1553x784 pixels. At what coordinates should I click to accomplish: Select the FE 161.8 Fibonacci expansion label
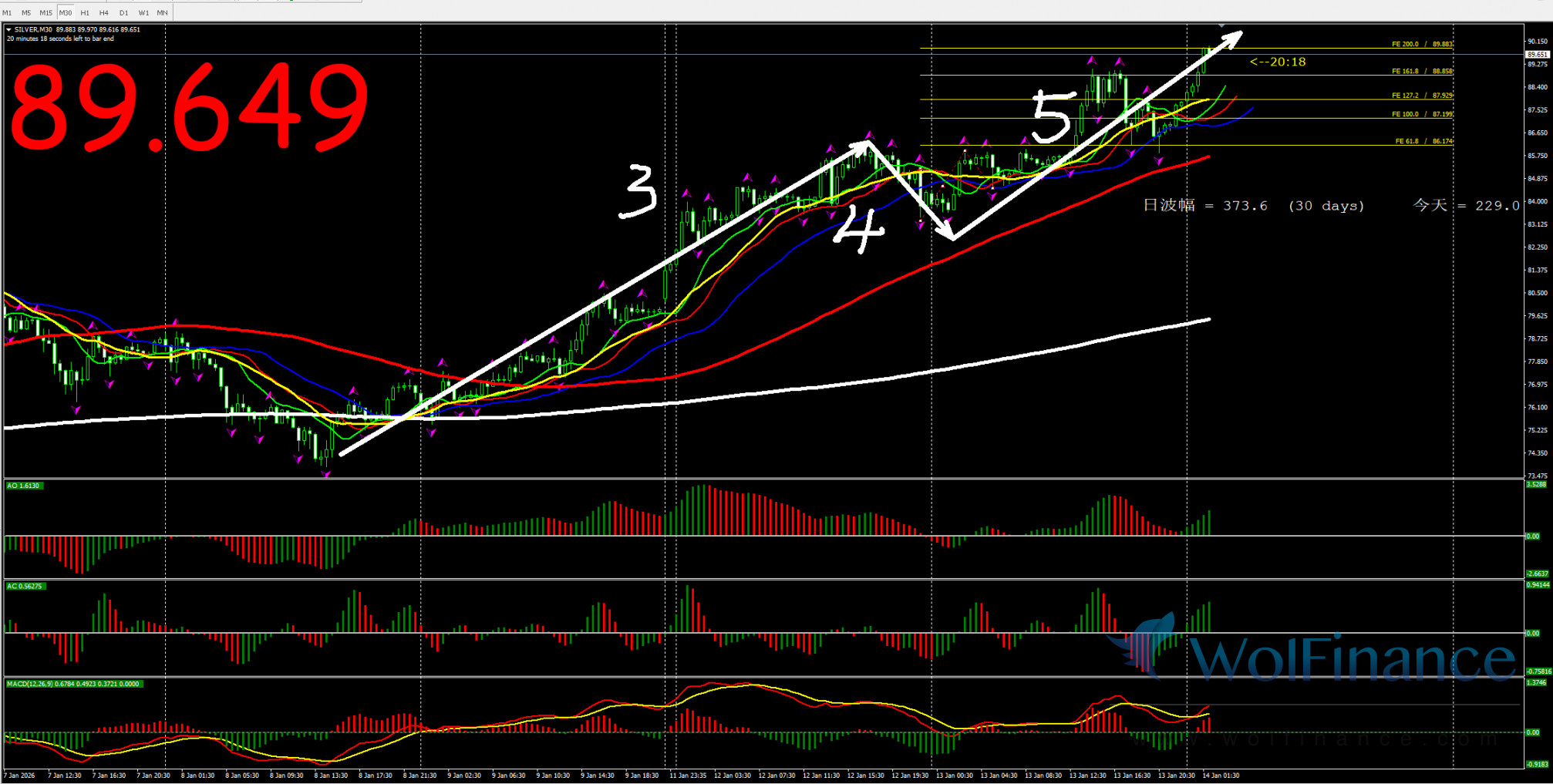pyautogui.click(x=1421, y=71)
